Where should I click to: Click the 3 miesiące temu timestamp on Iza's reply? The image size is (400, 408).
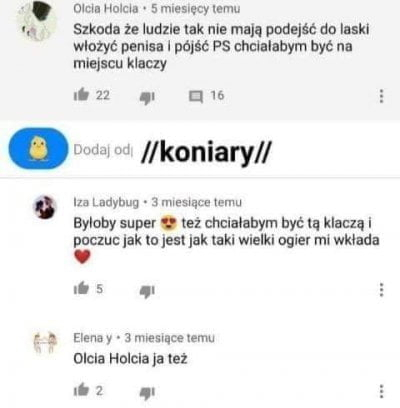[x=197, y=202]
